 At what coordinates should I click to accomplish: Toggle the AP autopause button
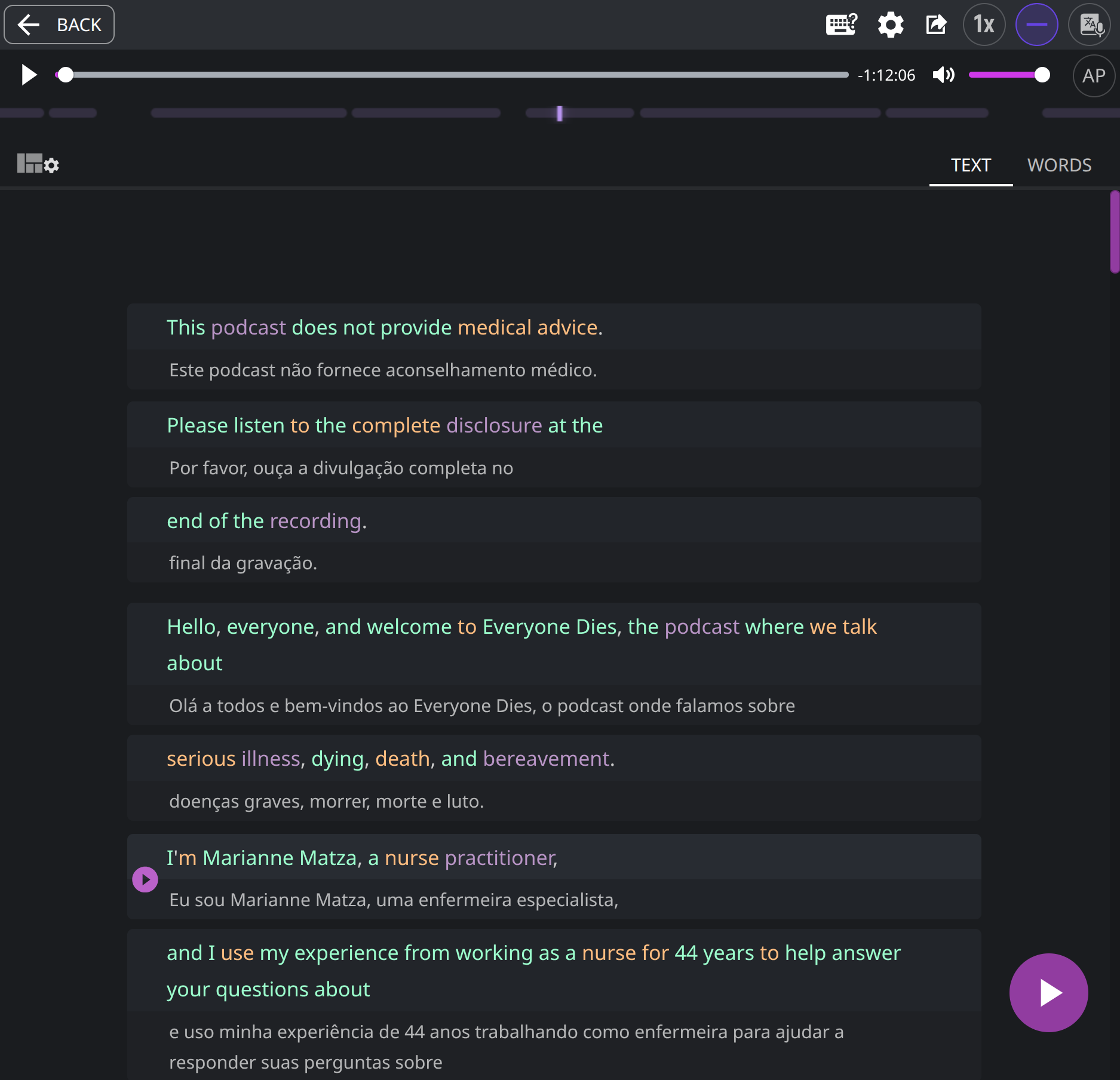(x=1094, y=75)
